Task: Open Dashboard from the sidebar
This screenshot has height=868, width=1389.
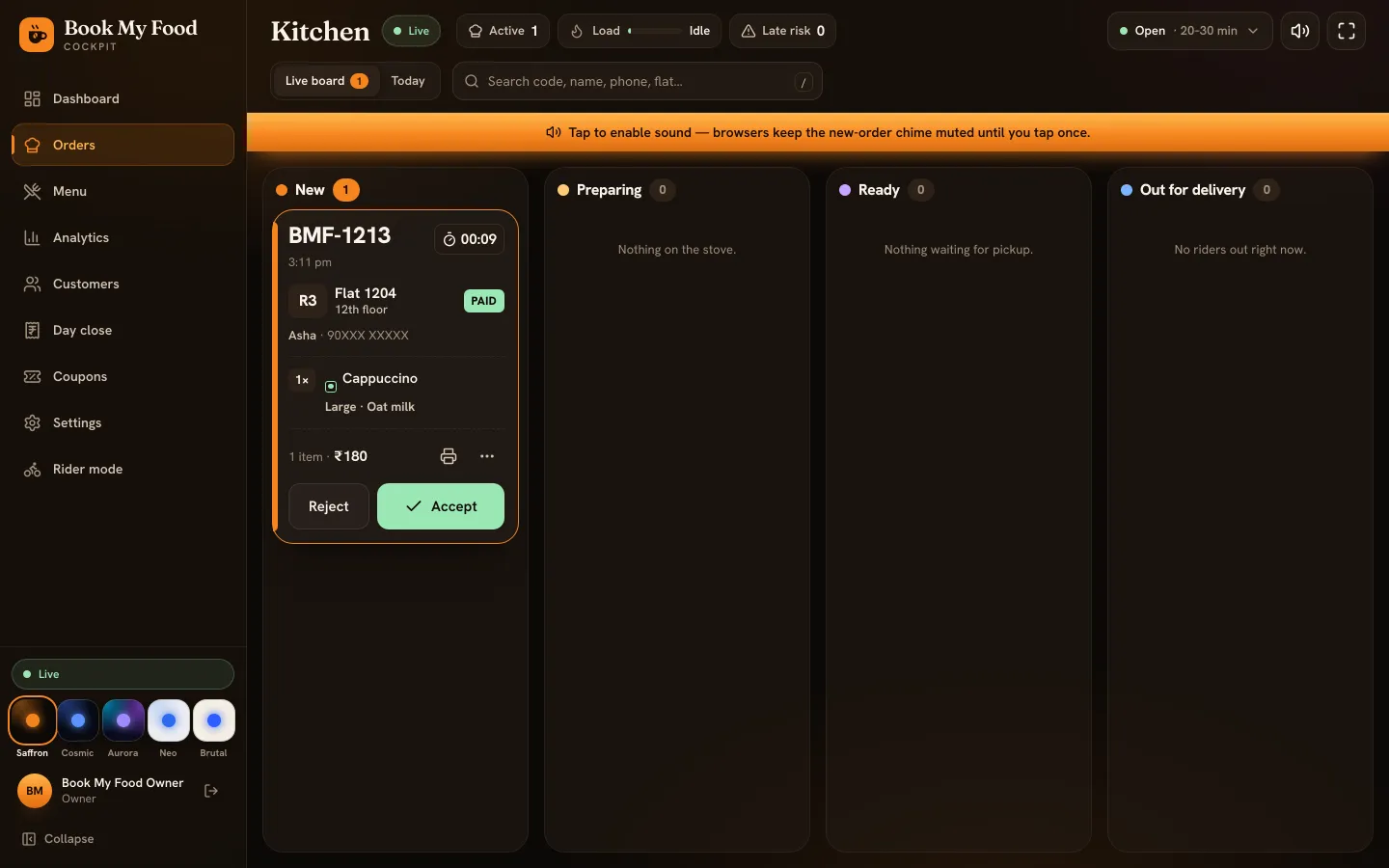Action: coord(123,98)
